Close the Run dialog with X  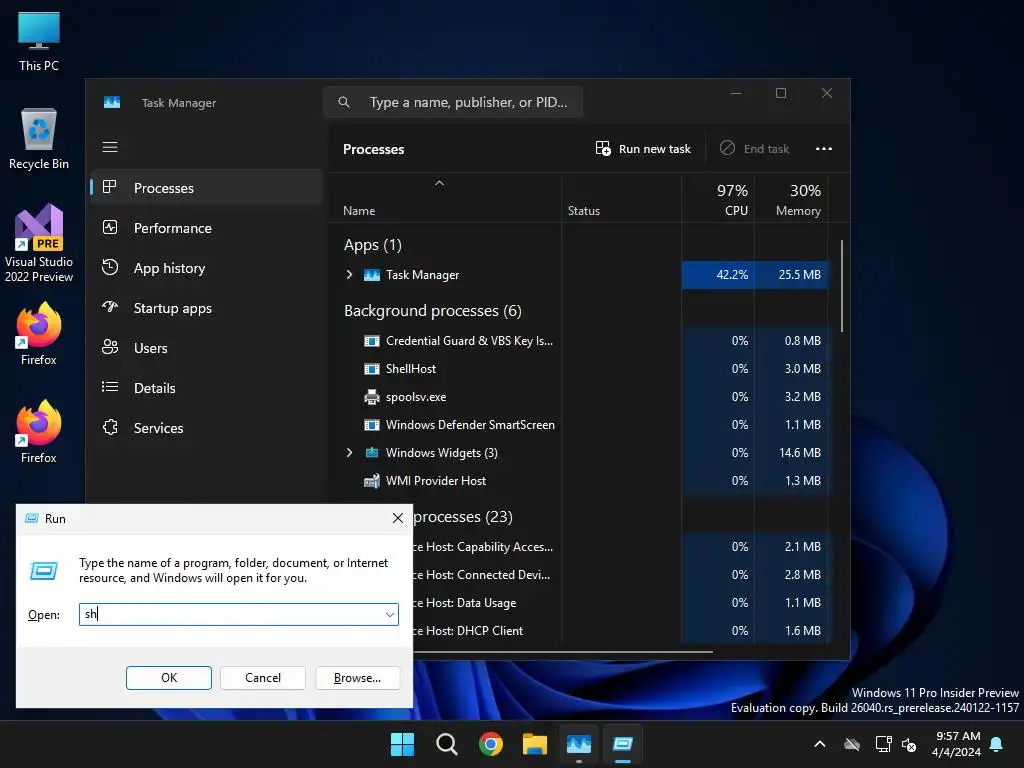pos(398,518)
